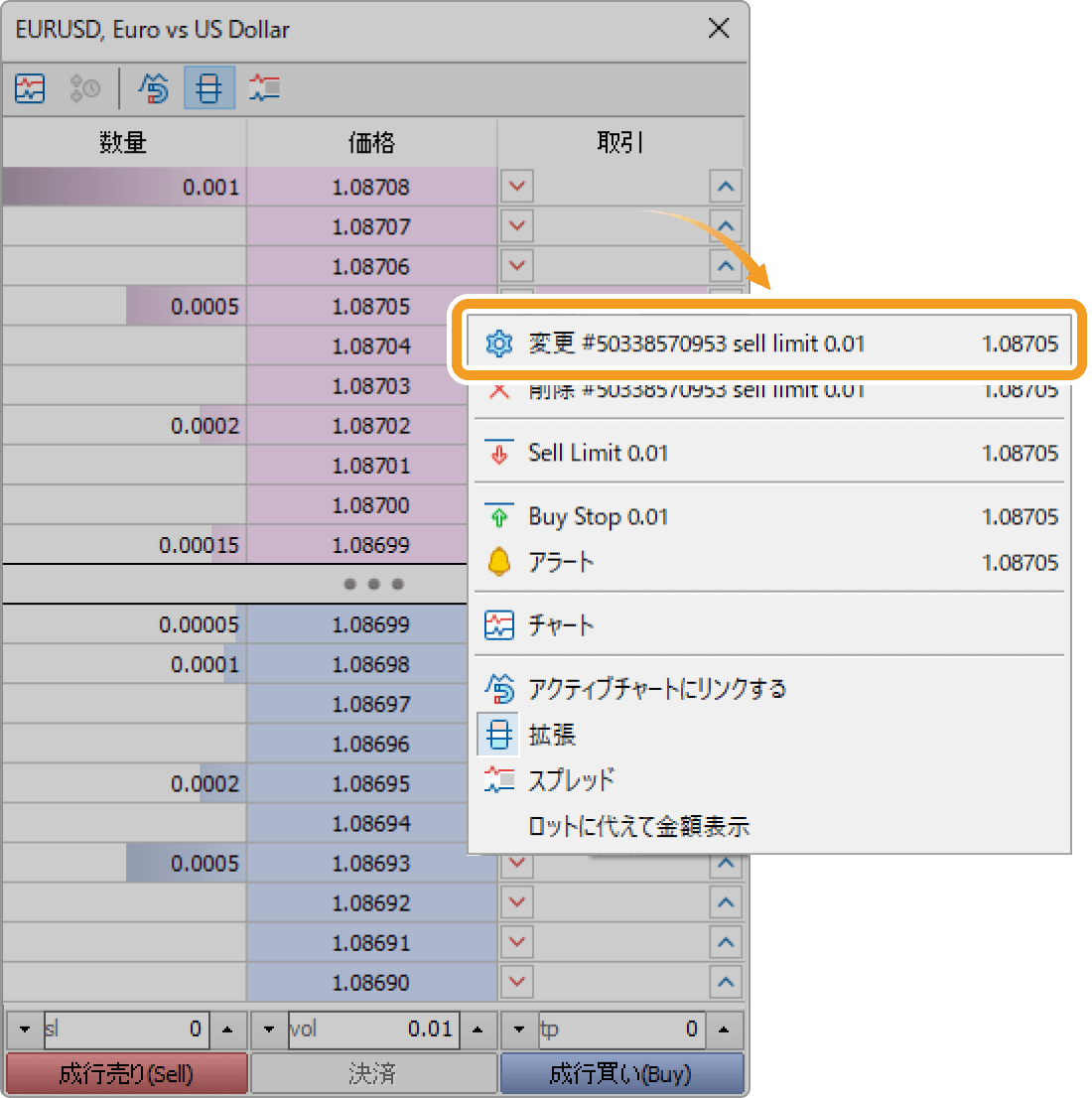Decrease the vol volume value
The height and width of the screenshot is (1098, 1092).
point(269,1029)
